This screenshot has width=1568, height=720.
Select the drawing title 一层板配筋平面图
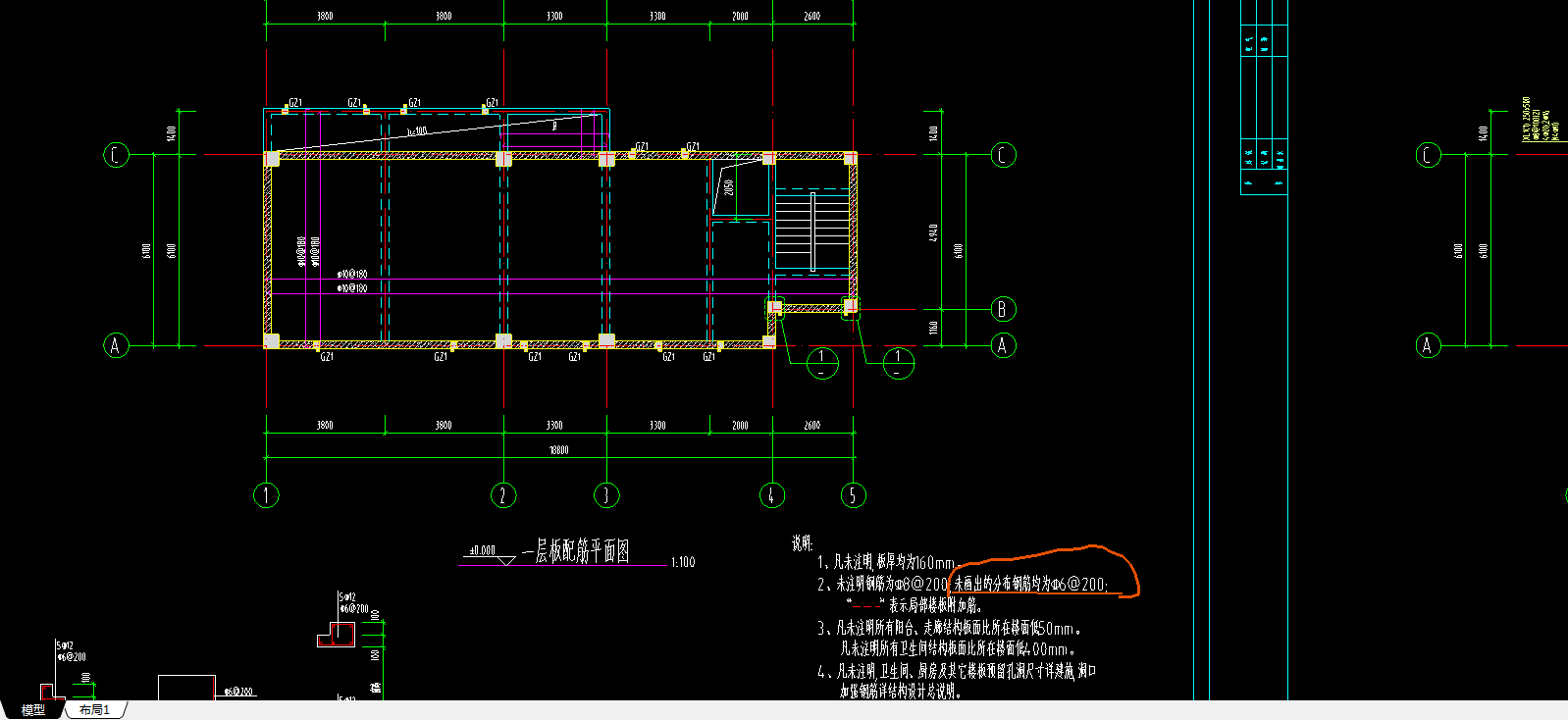click(x=576, y=551)
